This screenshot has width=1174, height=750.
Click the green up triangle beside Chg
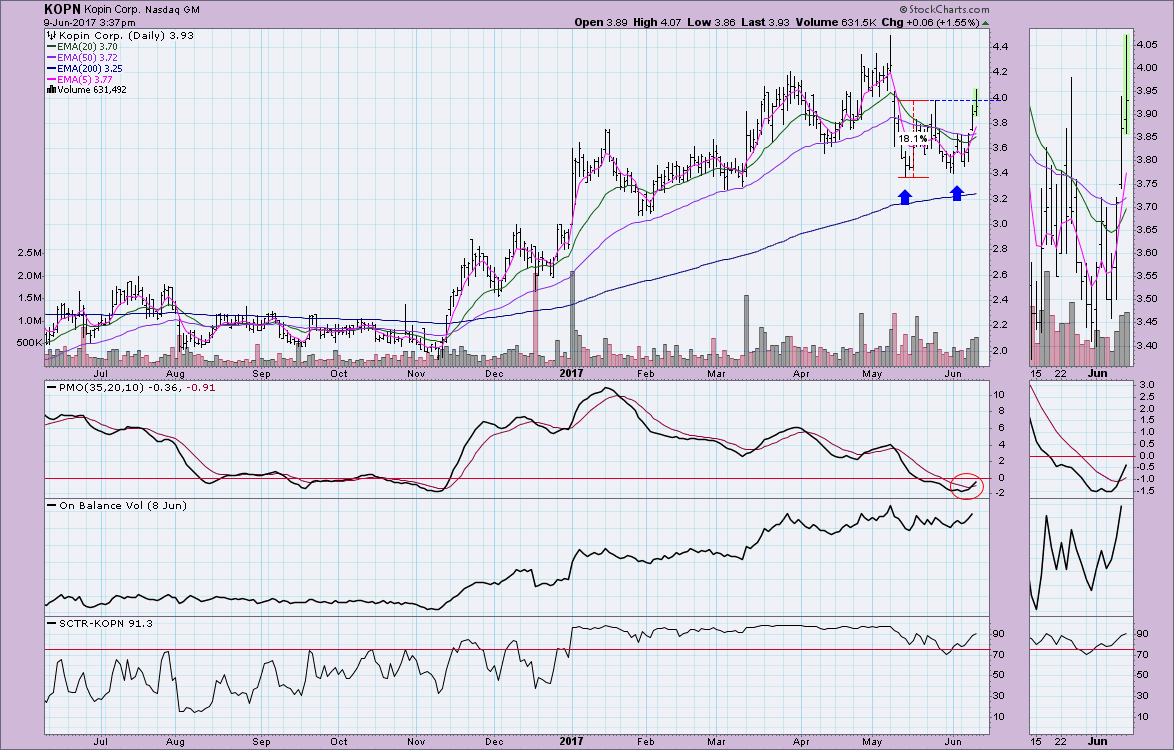pos(986,22)
